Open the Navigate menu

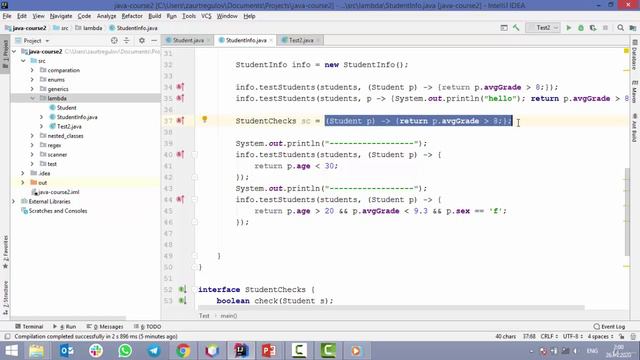(x=61, y=16)
